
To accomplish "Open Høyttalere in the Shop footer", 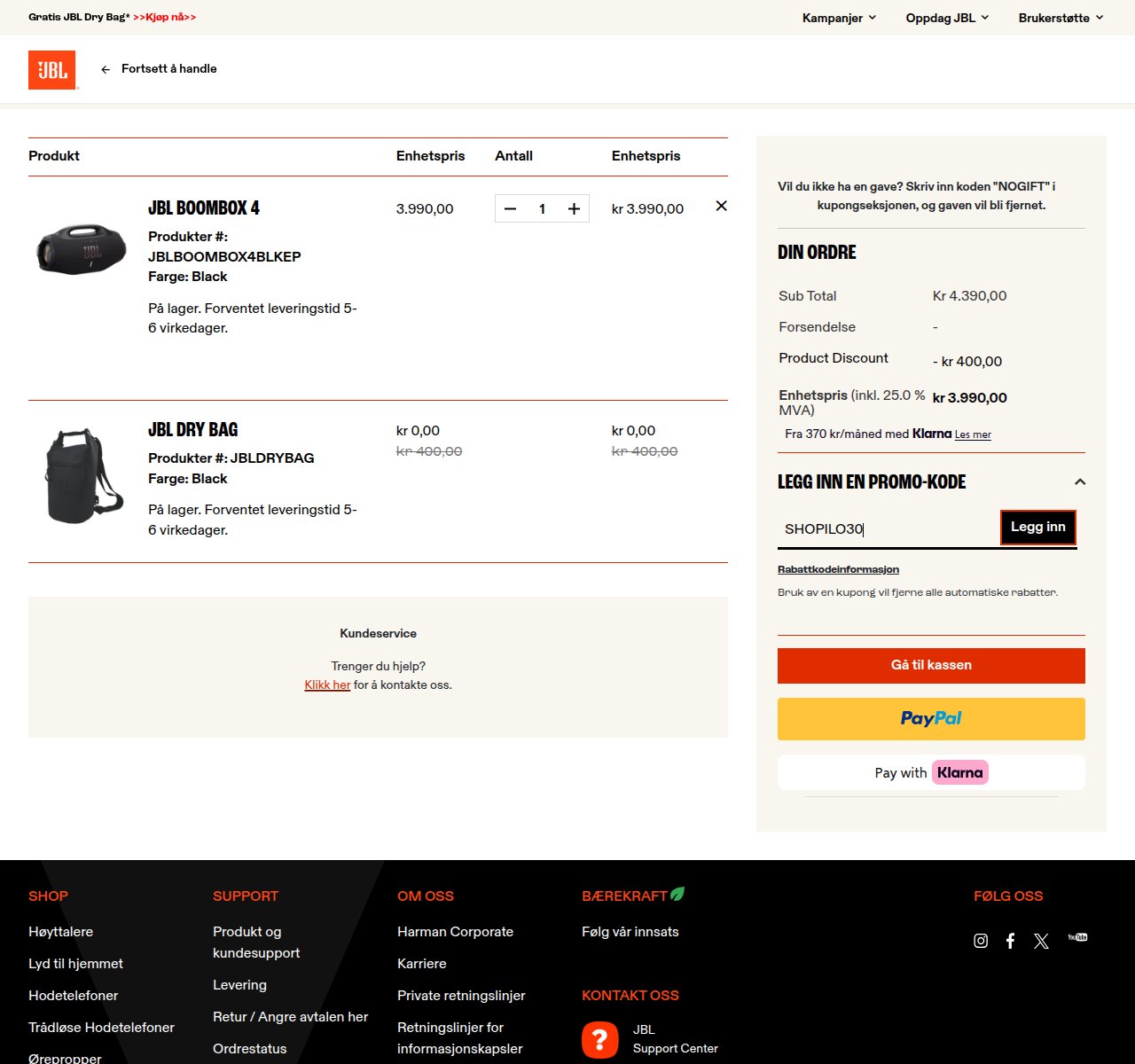I will [x=60, y=931].
